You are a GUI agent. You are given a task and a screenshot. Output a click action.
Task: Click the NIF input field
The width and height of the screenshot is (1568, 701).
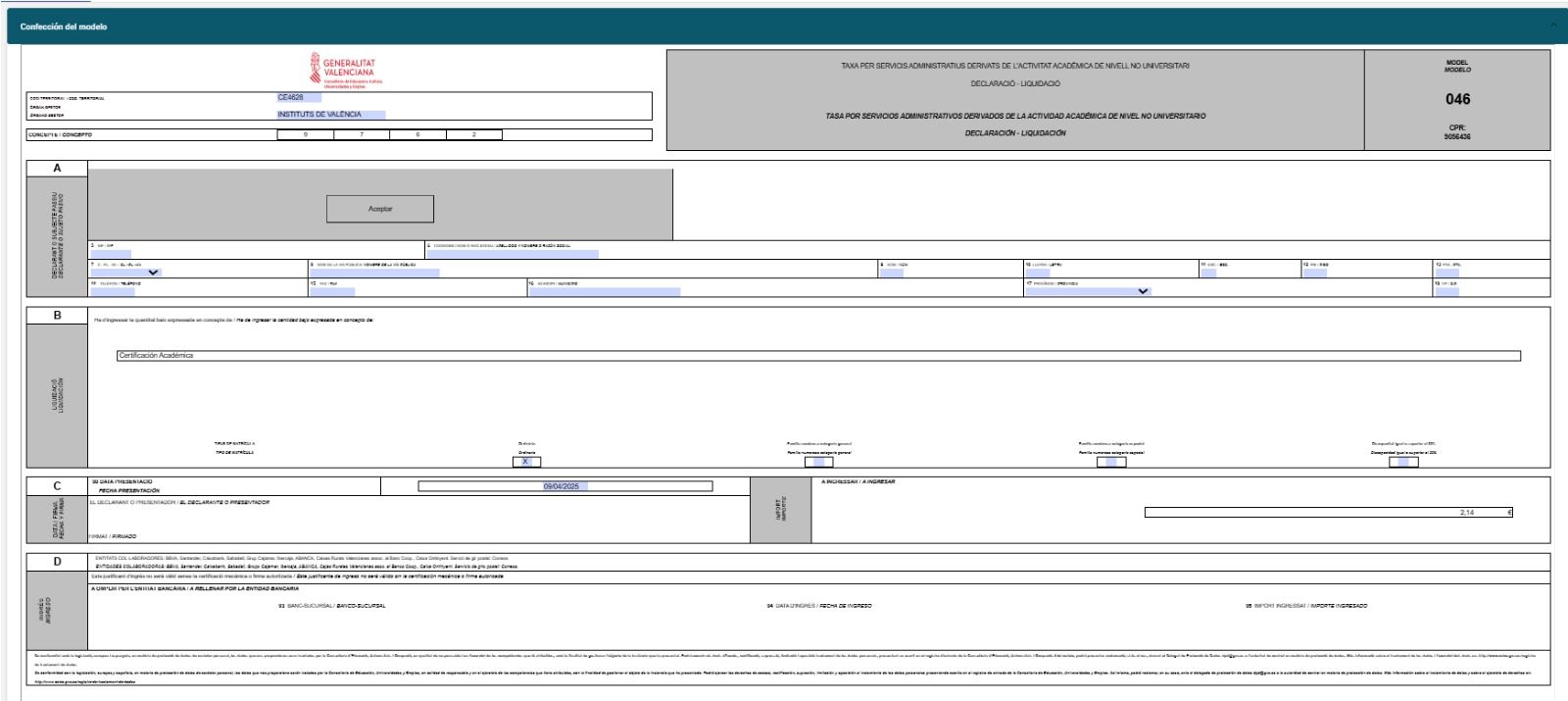[110, 254]
